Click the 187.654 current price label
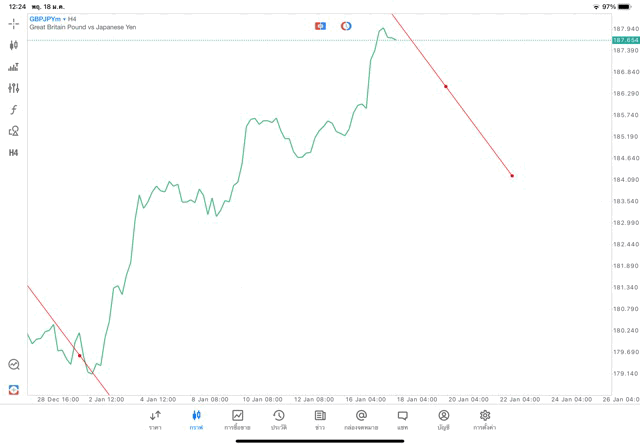 625,40
